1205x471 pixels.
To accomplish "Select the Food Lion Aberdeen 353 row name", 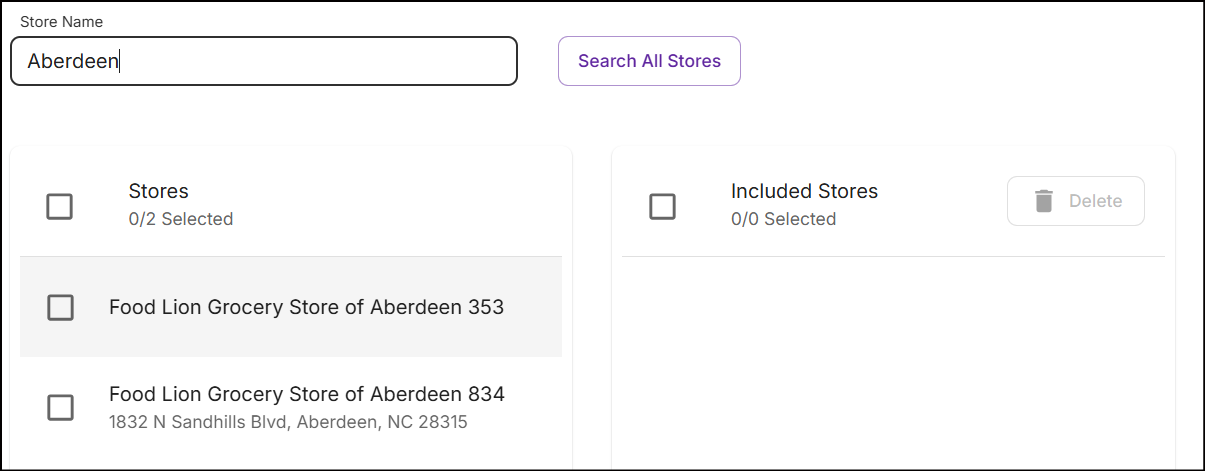I will 306,307.
